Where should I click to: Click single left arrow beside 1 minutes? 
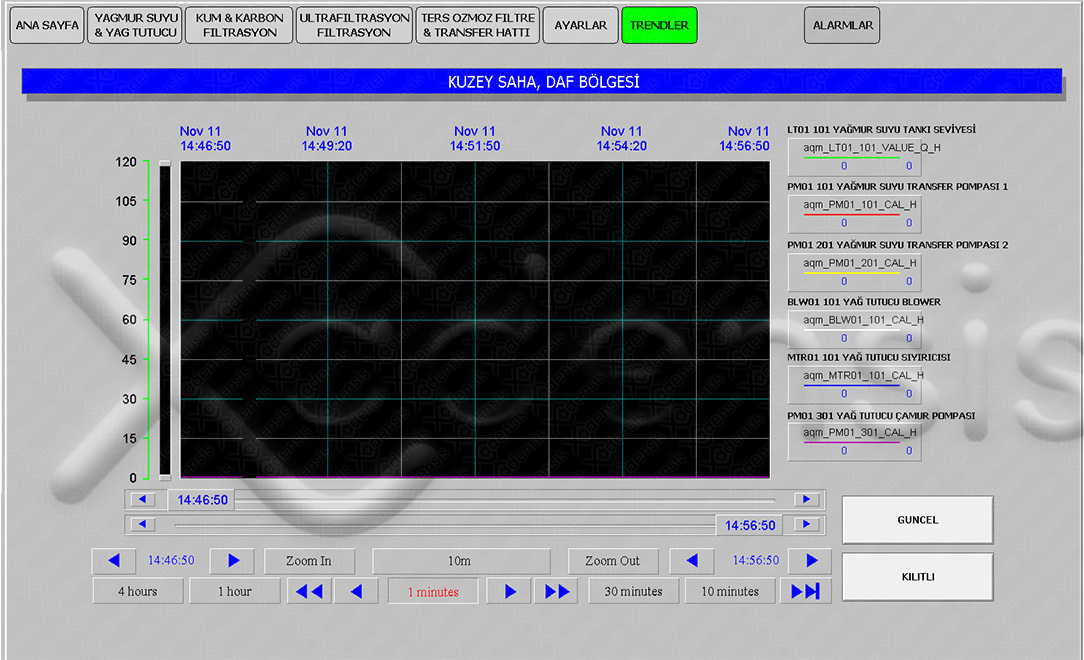click(x=356, y=591)
